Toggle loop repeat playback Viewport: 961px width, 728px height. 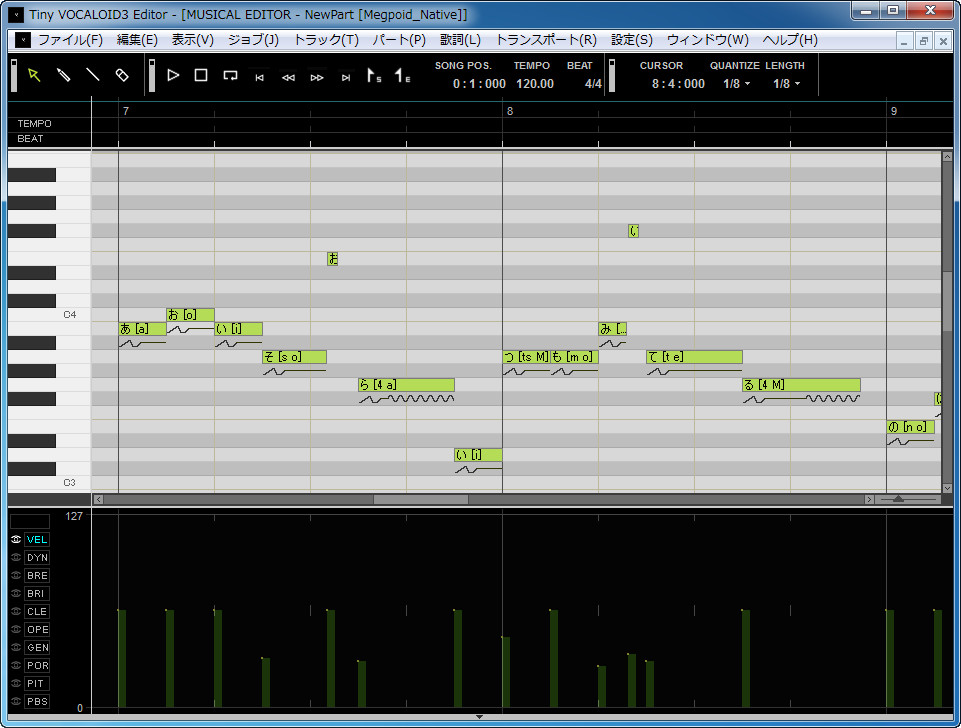(x=230, y=75)
